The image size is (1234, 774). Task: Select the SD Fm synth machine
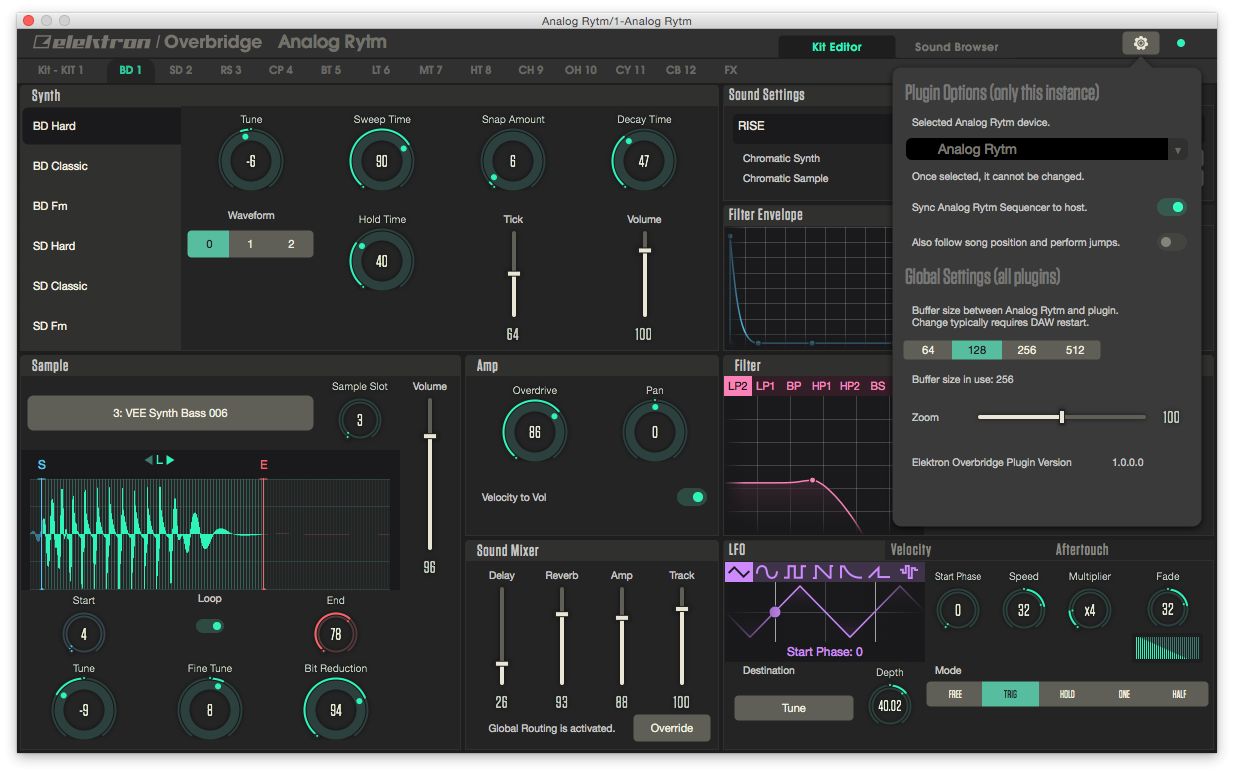[101, 326]
